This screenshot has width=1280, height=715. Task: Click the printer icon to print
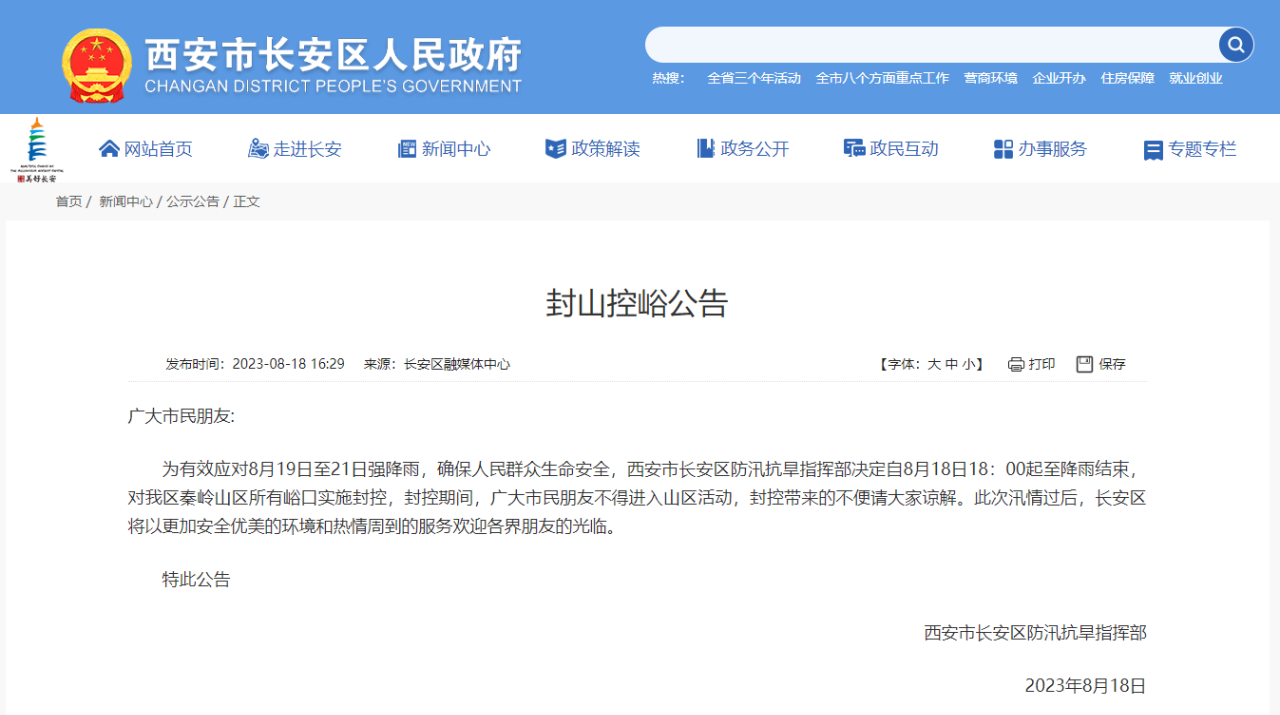(x=1016, y=364)
